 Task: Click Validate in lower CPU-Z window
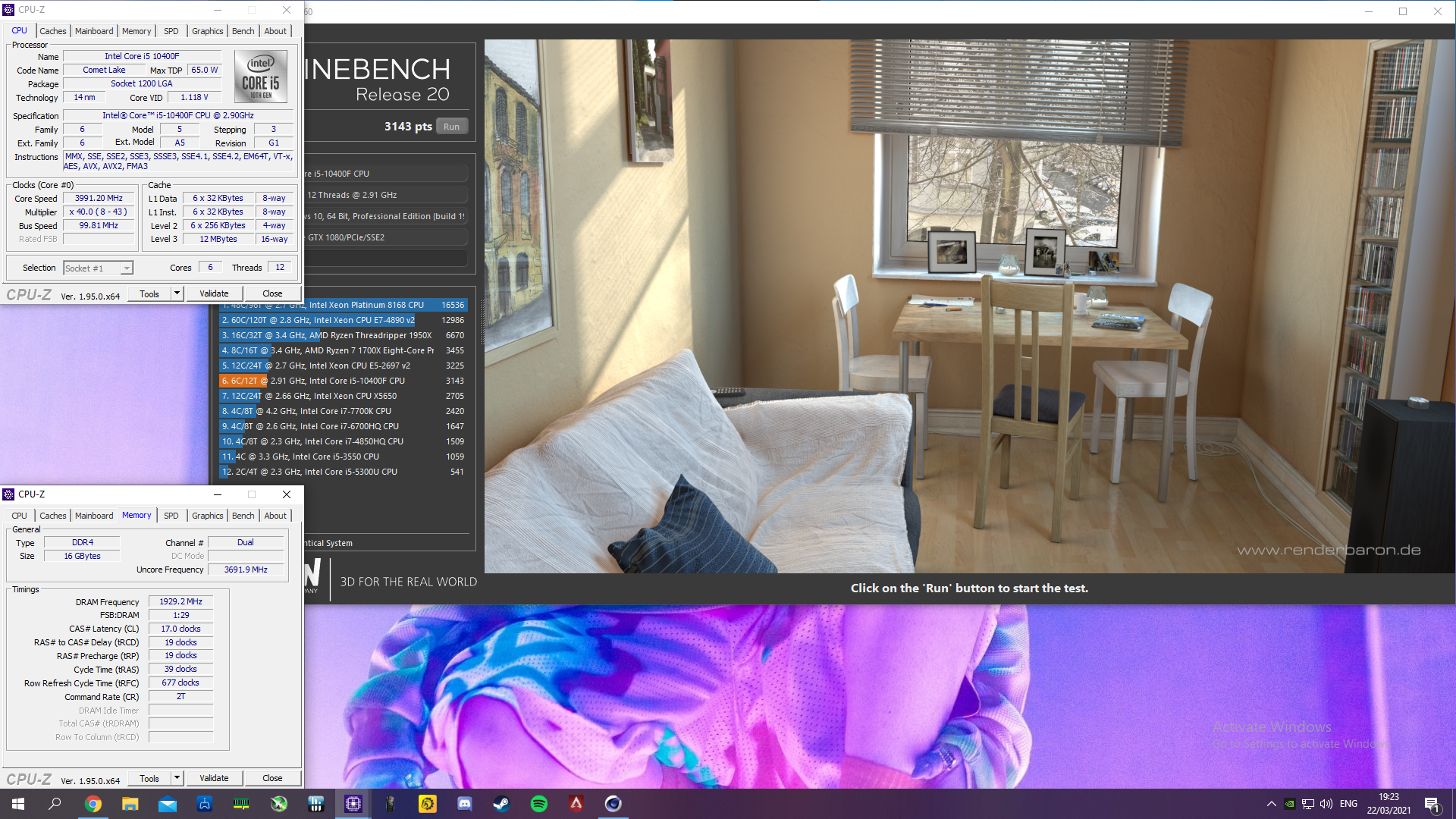pyautogui.click(x=214, y=778)
